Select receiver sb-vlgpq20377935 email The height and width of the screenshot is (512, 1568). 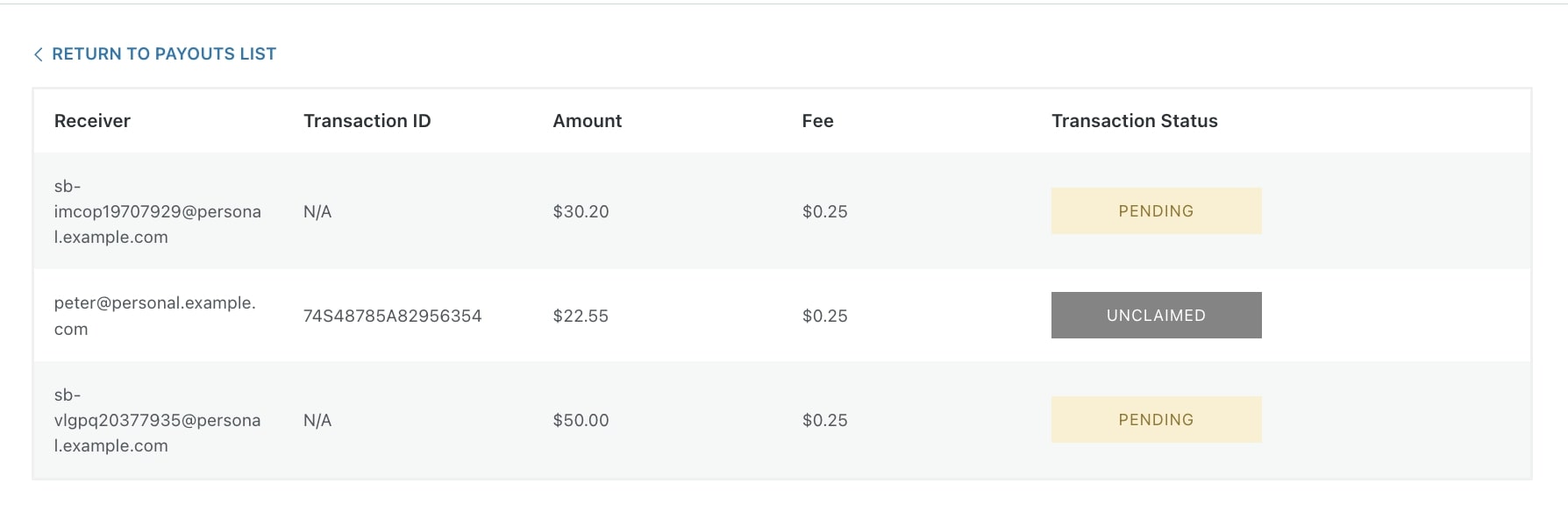point(158,420)
